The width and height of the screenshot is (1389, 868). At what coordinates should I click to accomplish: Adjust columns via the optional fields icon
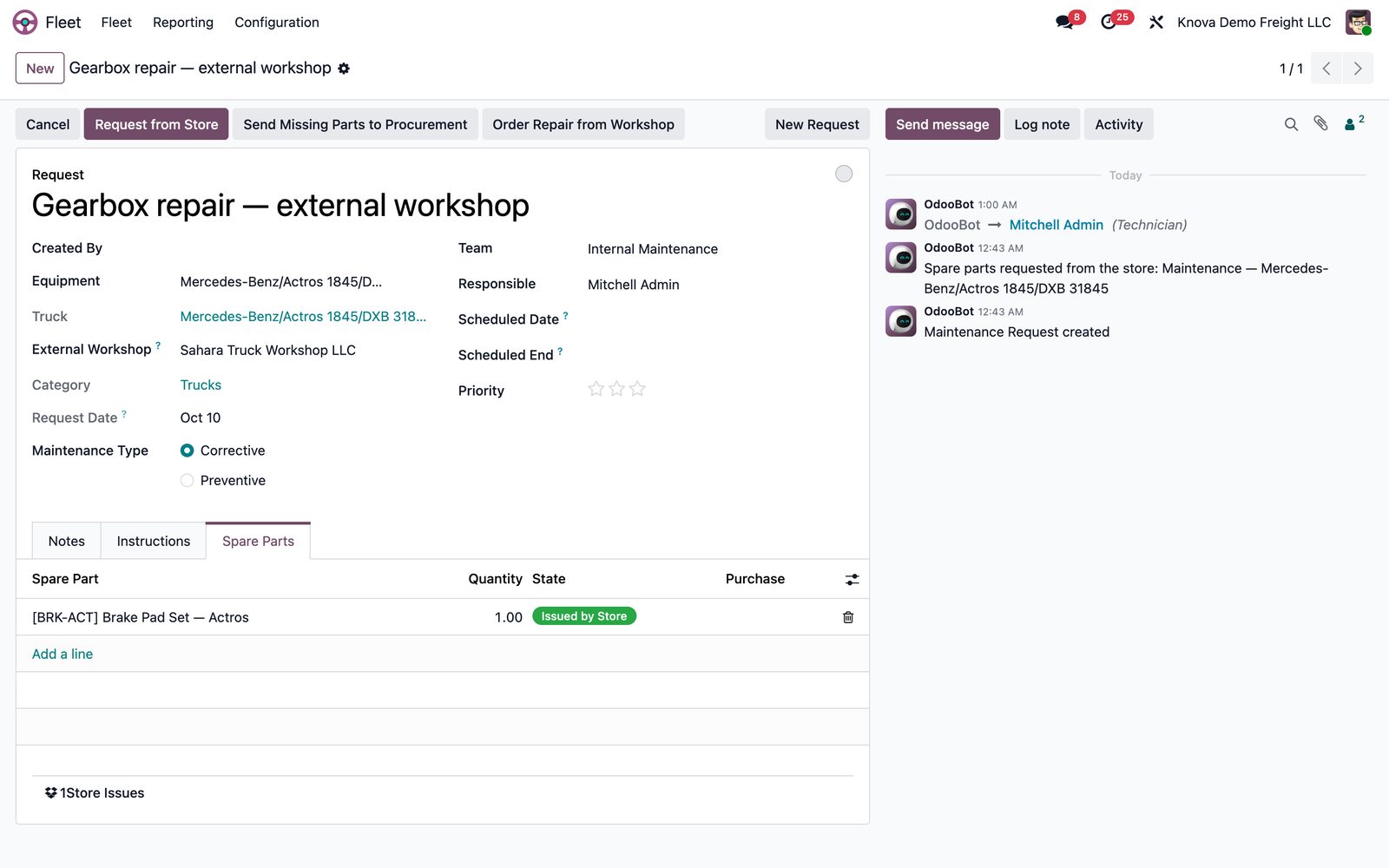[852, 580]
